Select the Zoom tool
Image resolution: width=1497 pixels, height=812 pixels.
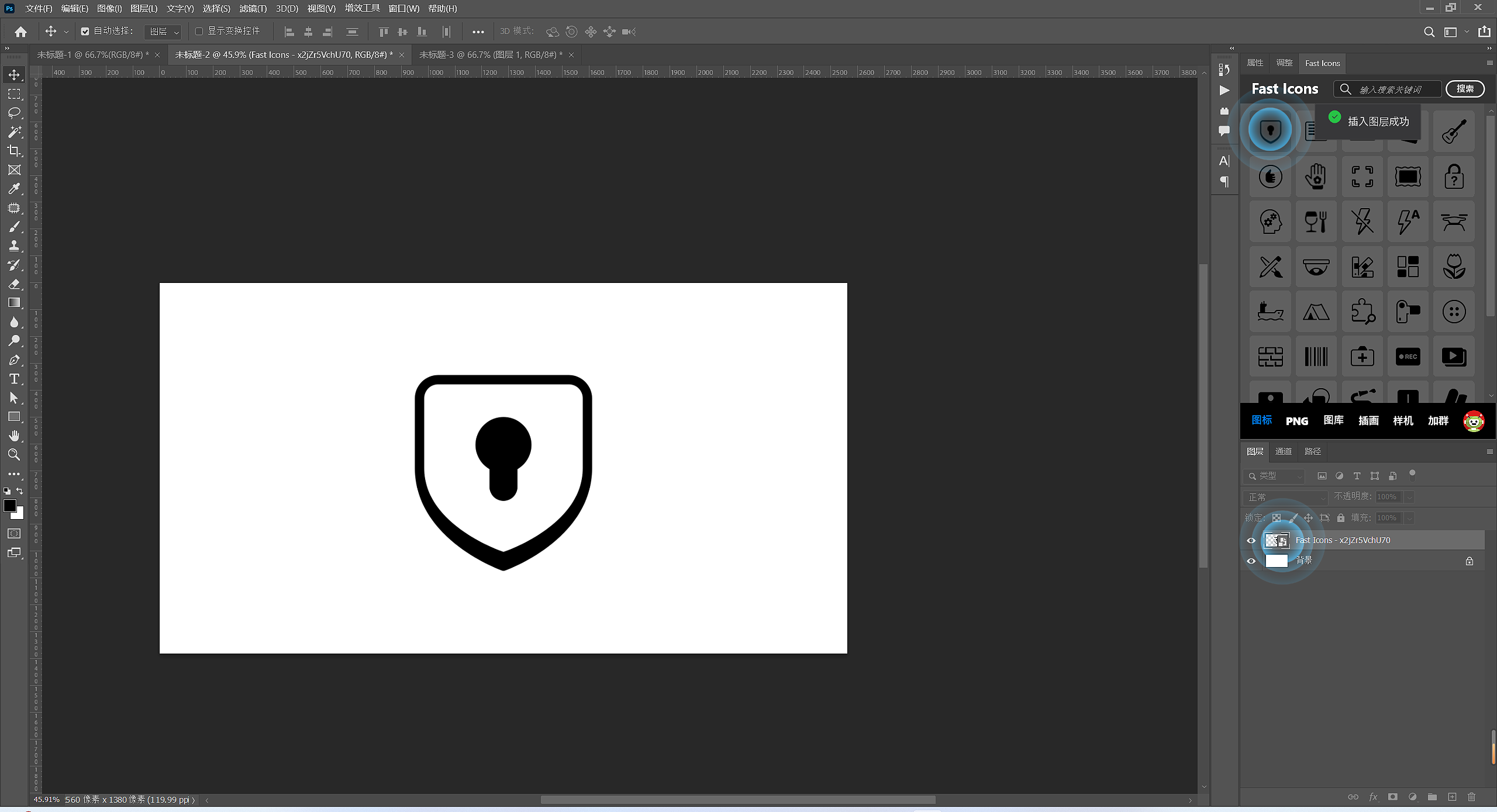(x=15, y=455)
